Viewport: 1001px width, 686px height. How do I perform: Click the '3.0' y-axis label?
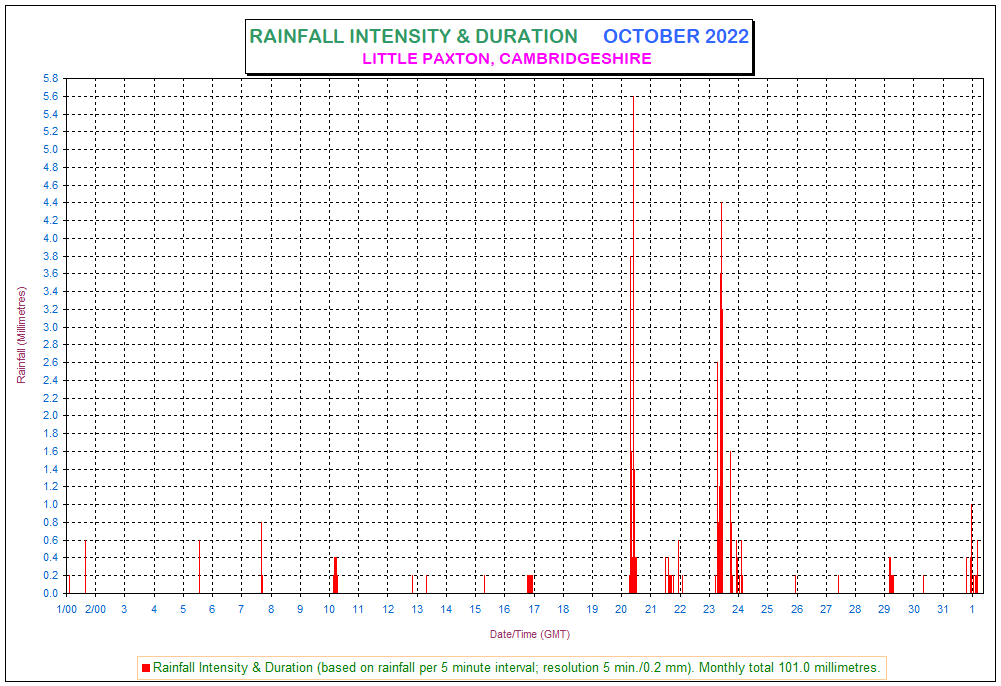pos(50,327)
